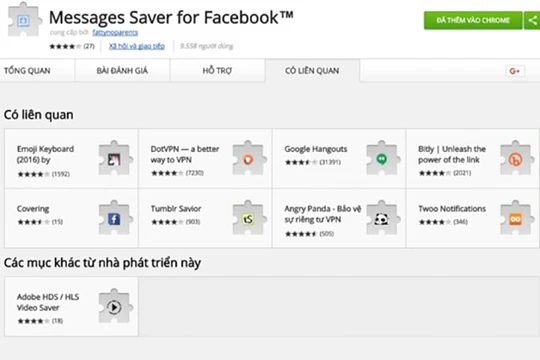Select the CÓ LIÊN QUAN tab

point(312,71)
